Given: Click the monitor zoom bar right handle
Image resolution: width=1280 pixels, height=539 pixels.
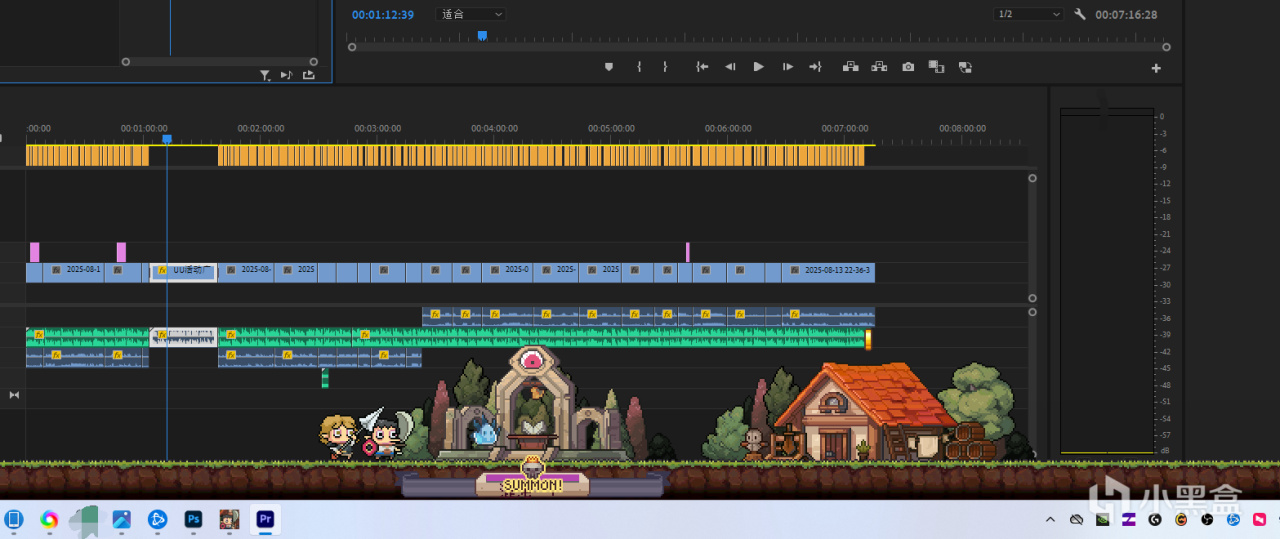Looking at the screenshot, I should pyautogui.click(x=1166, y=47).
